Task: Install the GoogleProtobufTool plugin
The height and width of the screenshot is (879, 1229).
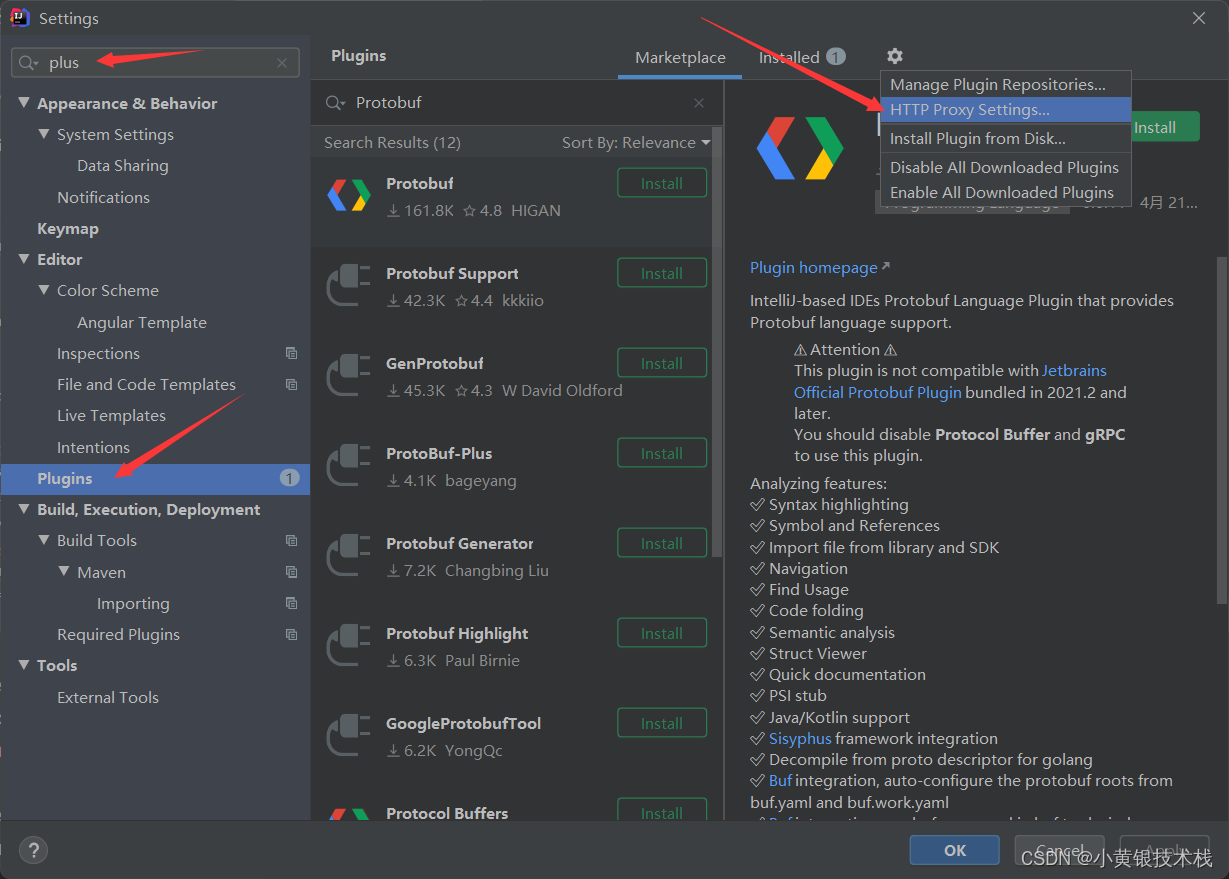Action: 662,723
